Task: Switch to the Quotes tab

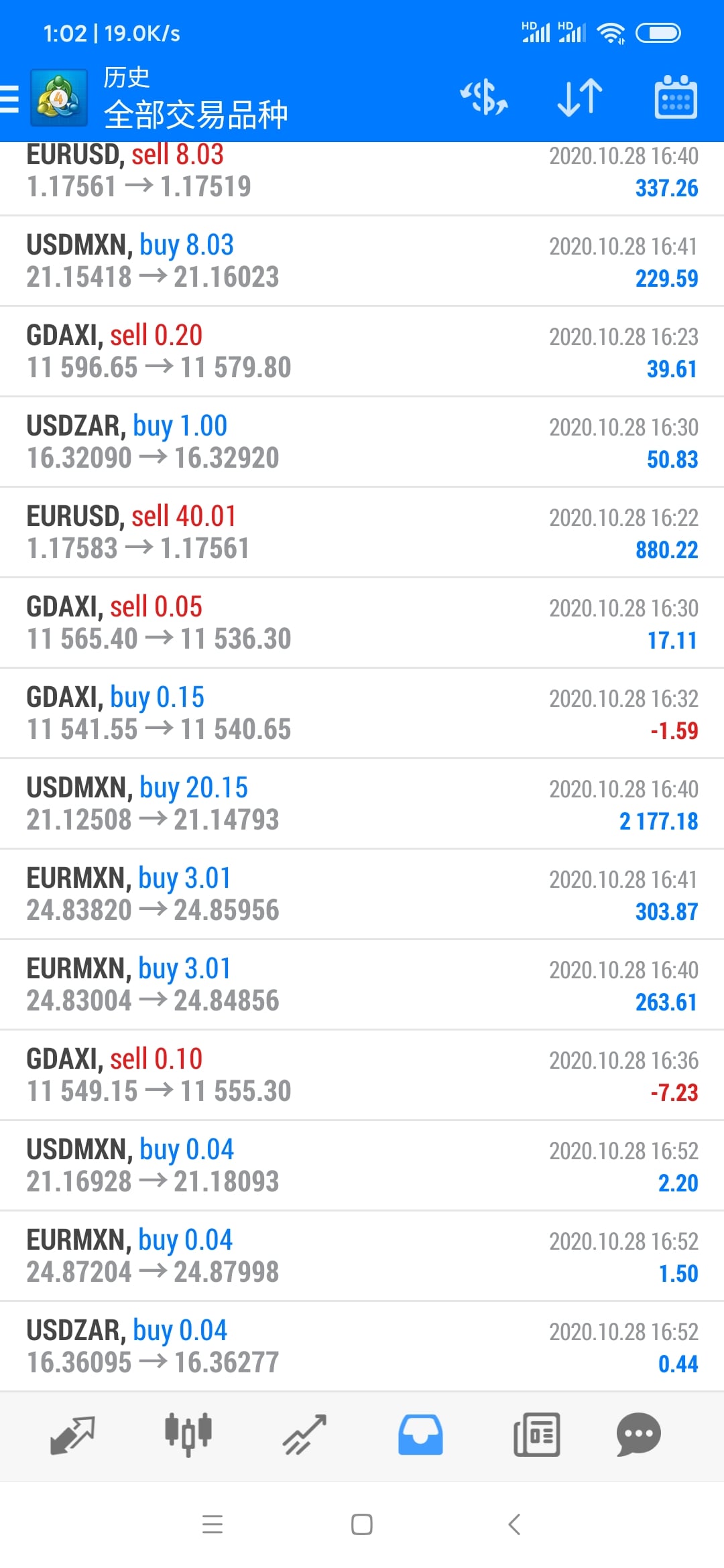Action: [x=72, y=1435]
